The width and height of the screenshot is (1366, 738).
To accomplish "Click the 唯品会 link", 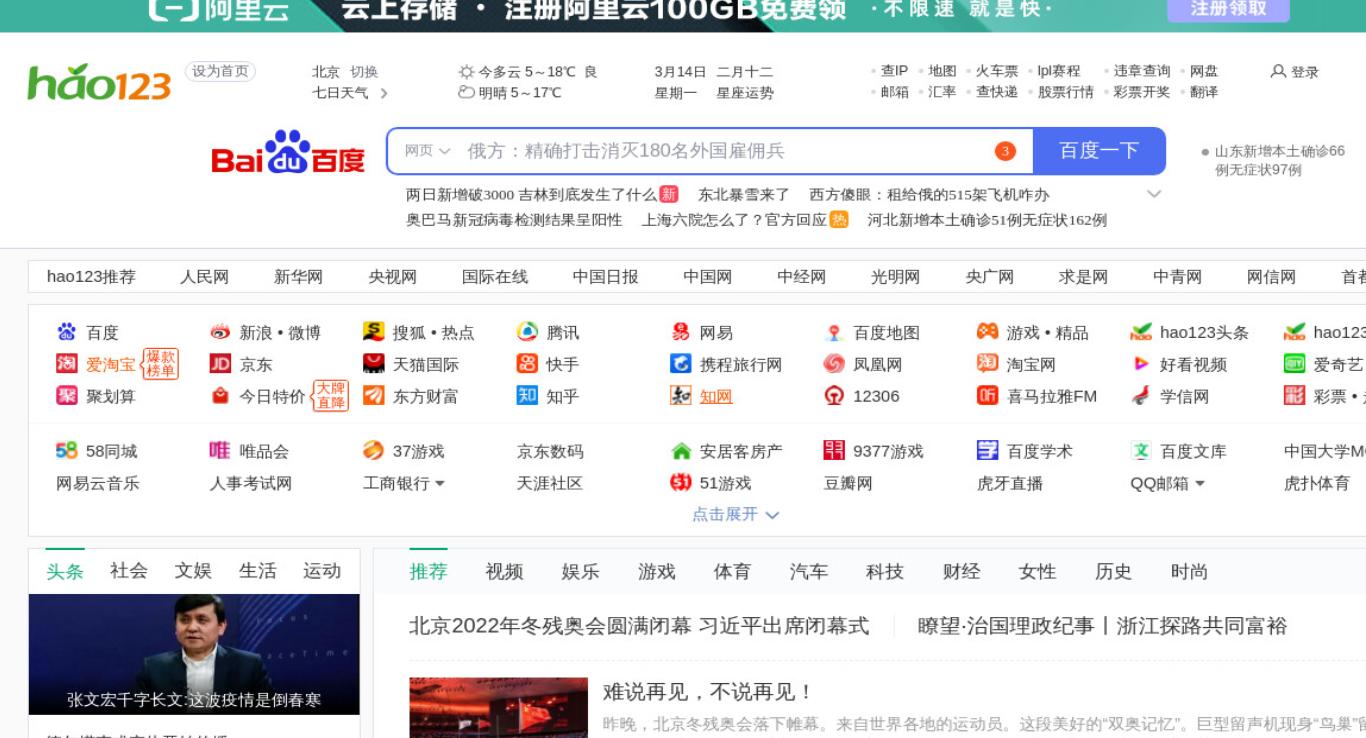I will point(264,452).
